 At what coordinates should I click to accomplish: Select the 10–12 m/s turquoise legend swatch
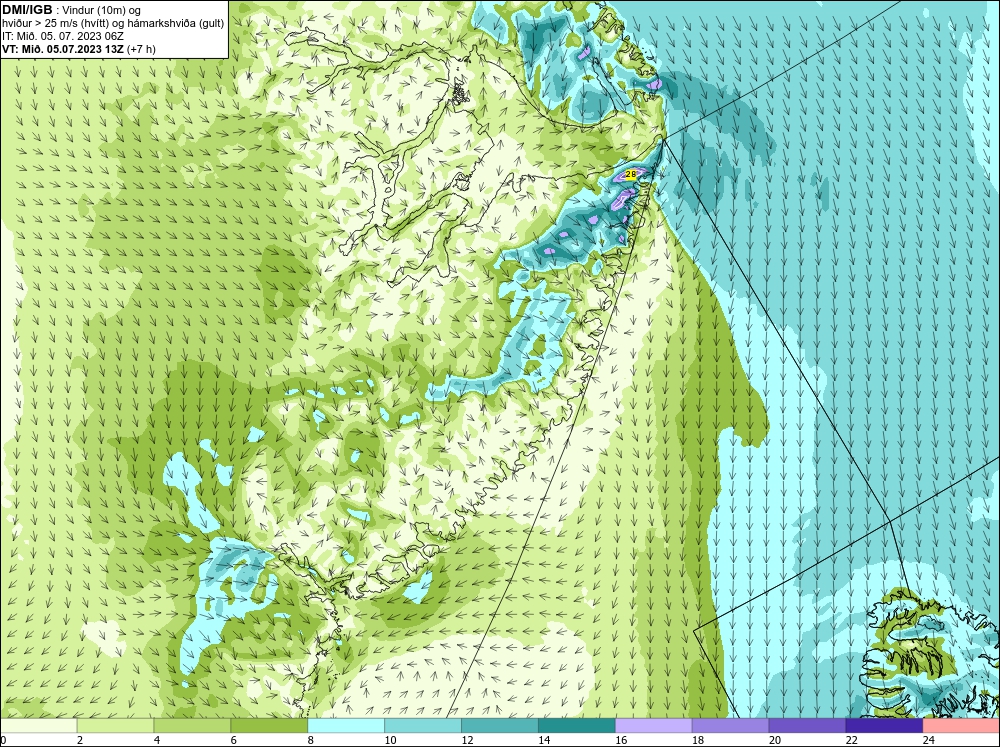(423, 726)
